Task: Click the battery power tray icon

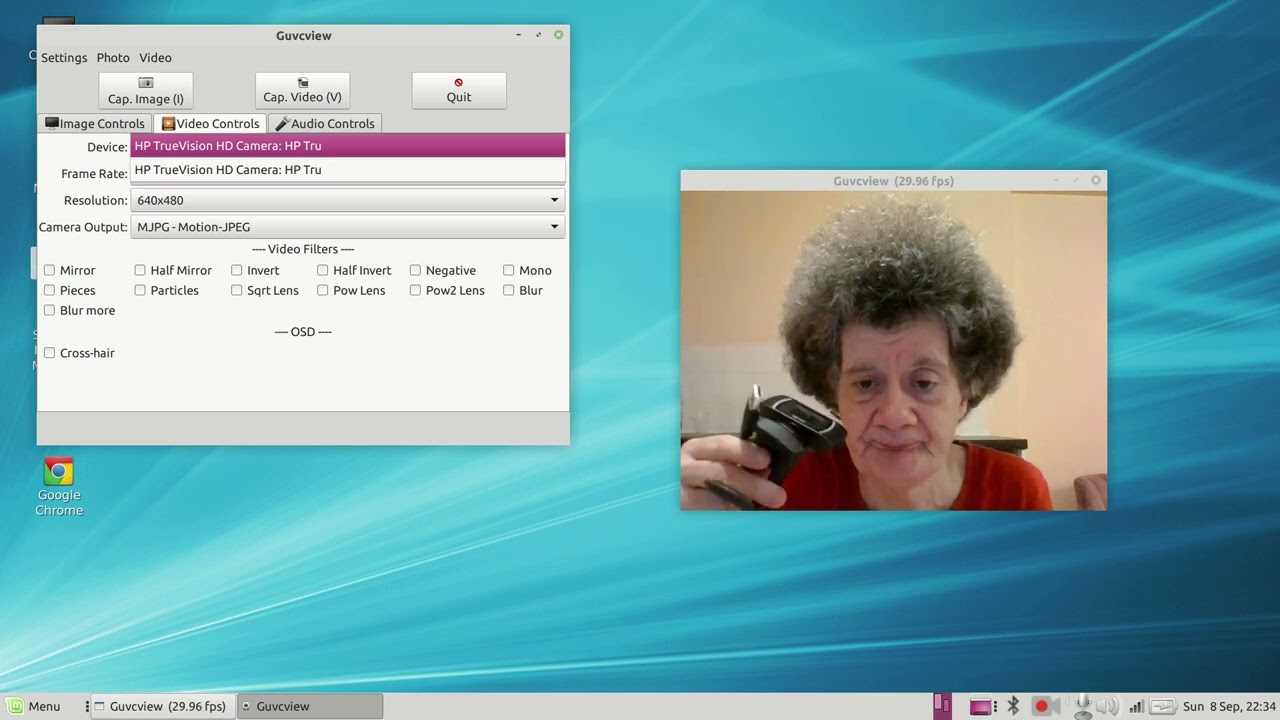Action: pyautogui.click(x=1162, y=706)
